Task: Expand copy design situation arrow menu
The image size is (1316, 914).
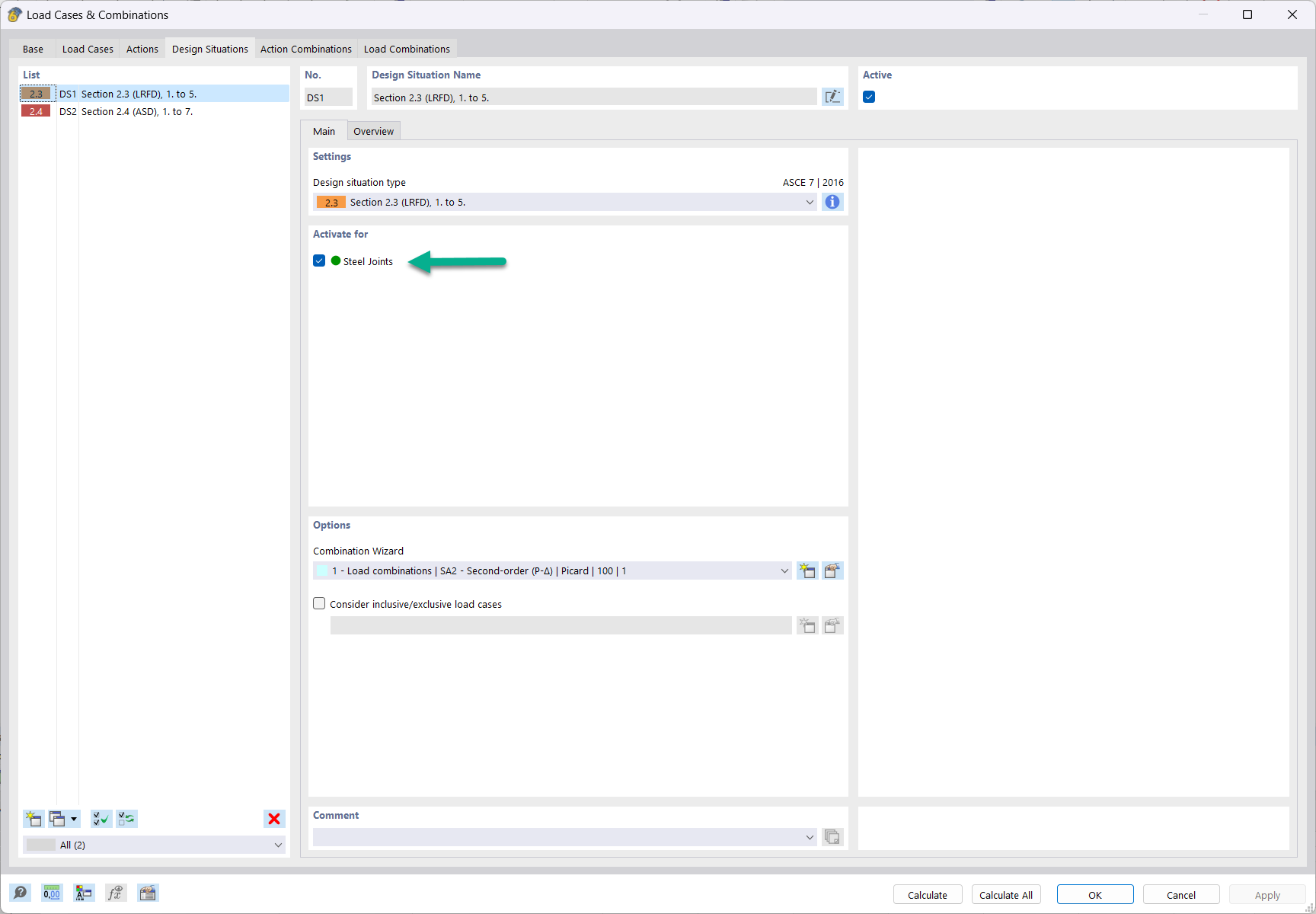Action: tap(74, 819)
